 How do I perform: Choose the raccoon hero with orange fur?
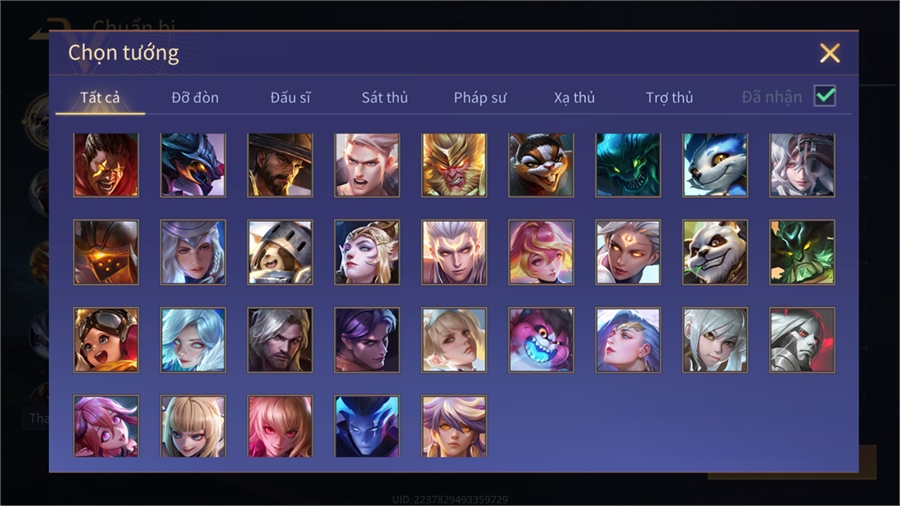[541, 165]
